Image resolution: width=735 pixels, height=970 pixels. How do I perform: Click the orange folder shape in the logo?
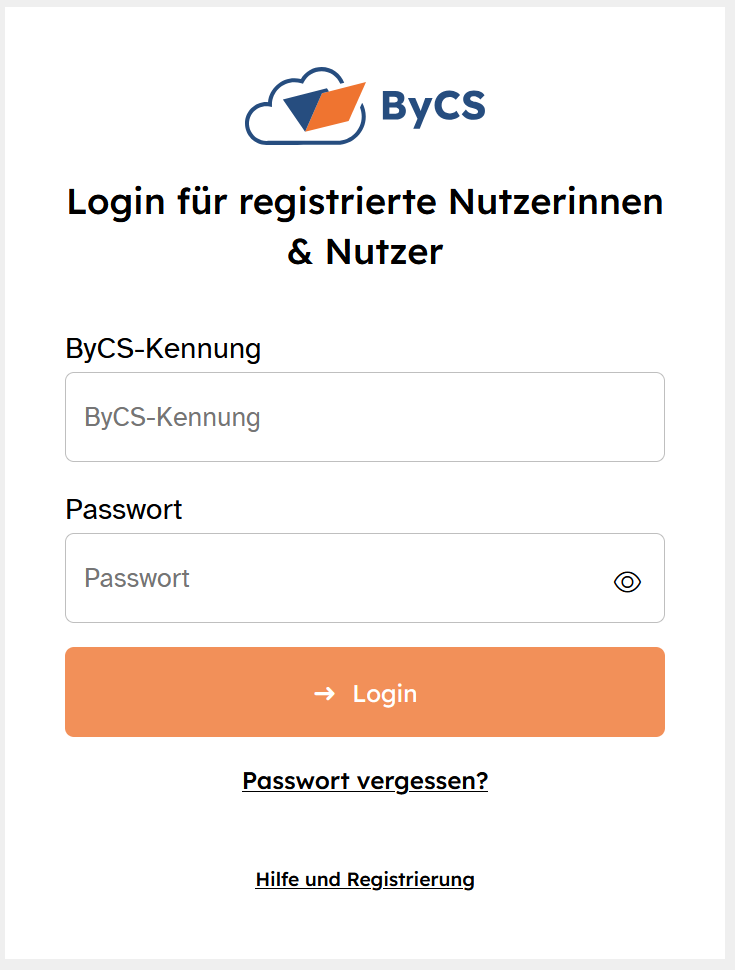[338, 108]
